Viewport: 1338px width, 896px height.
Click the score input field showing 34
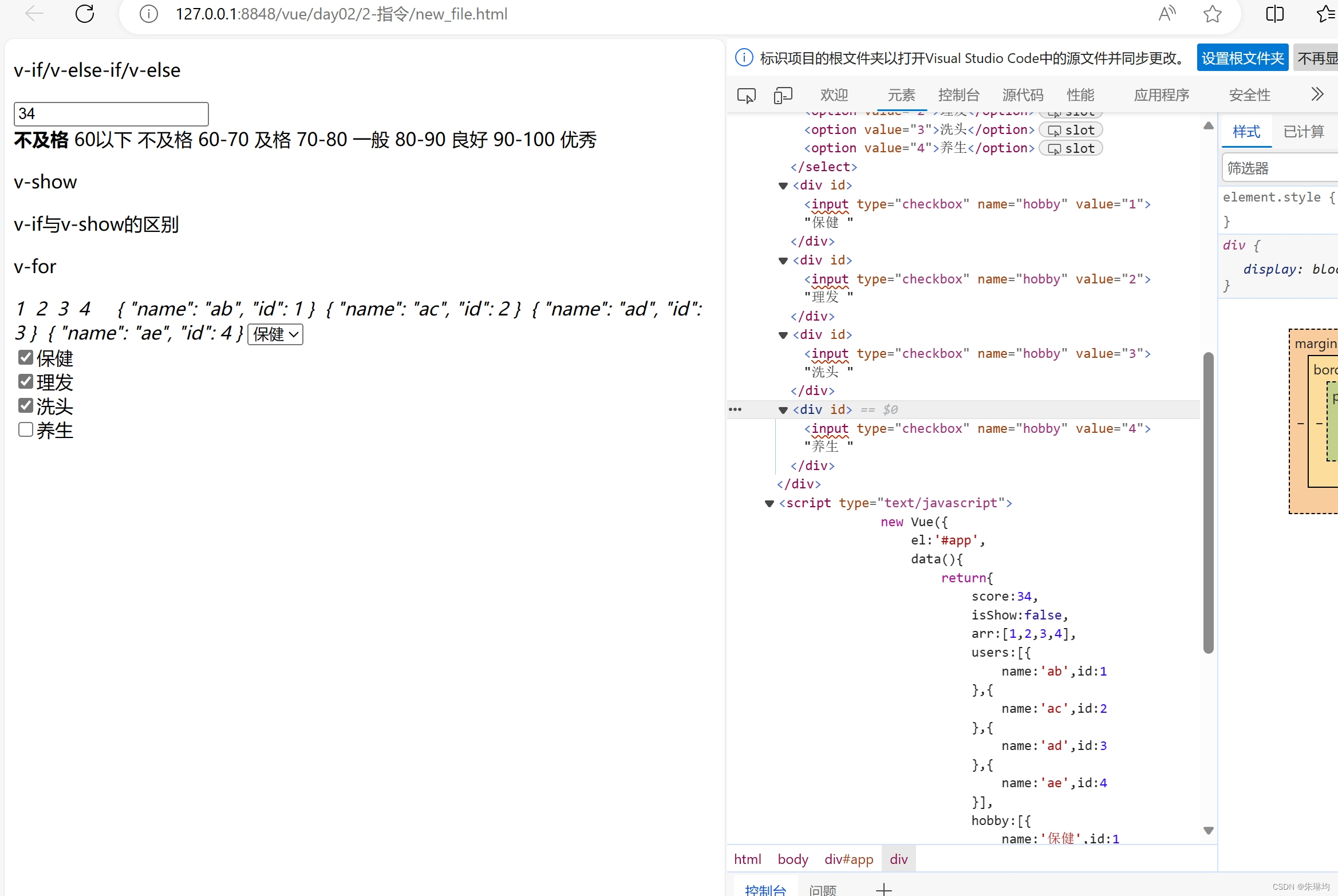111,113
